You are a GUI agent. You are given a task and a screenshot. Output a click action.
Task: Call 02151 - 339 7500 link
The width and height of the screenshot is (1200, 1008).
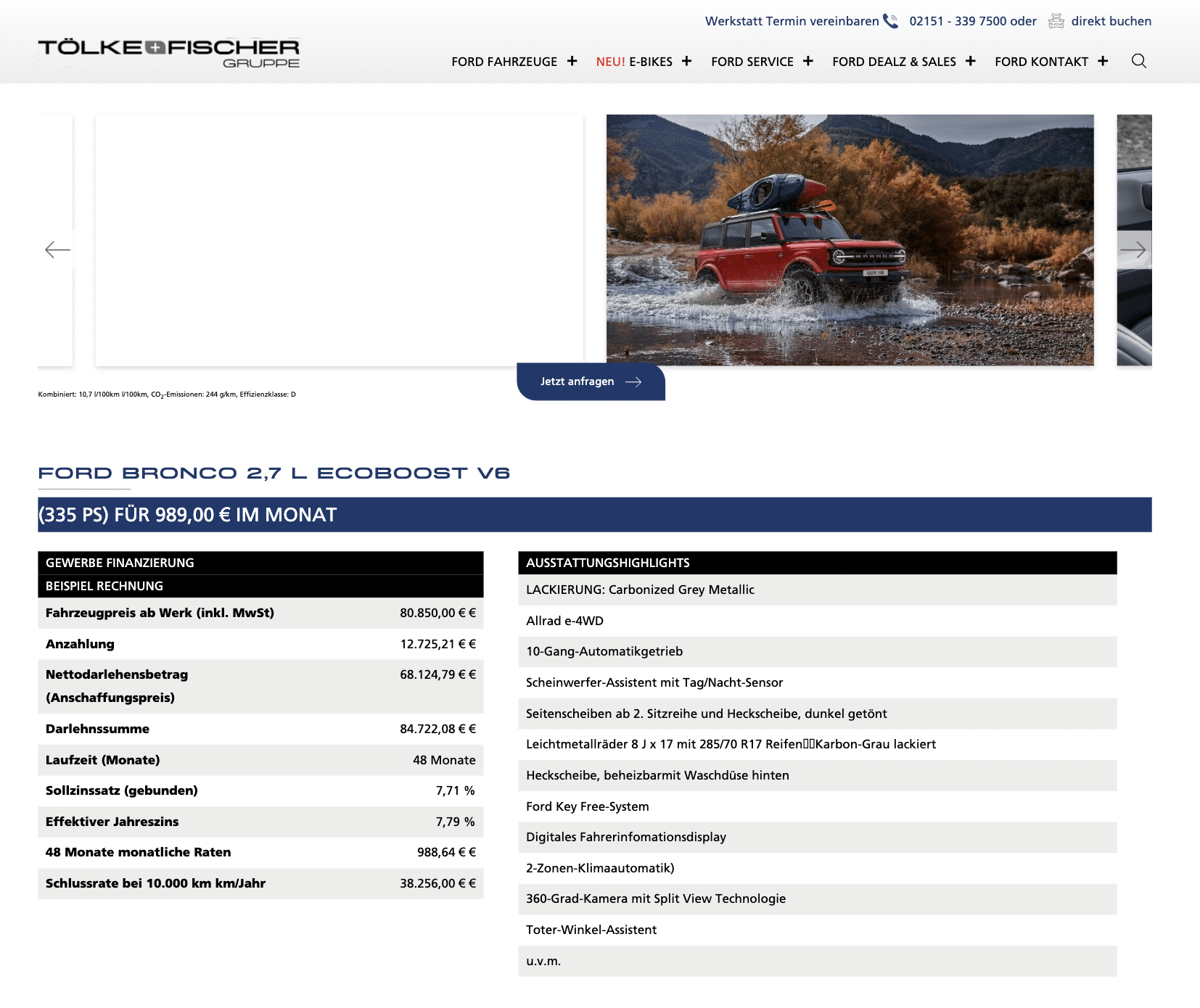point(958,21)
